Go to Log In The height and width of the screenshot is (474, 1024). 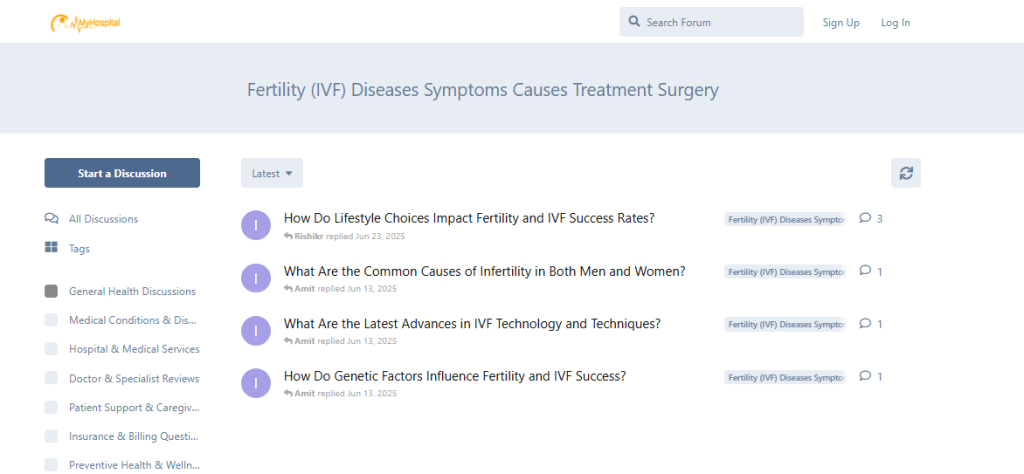point(895,22)
